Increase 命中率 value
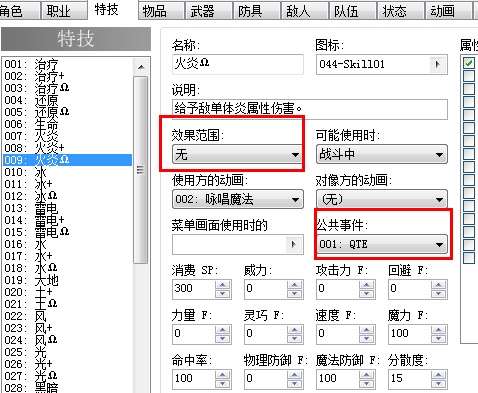The width and height of the screenshot is (478, 393). click(222, 375)
